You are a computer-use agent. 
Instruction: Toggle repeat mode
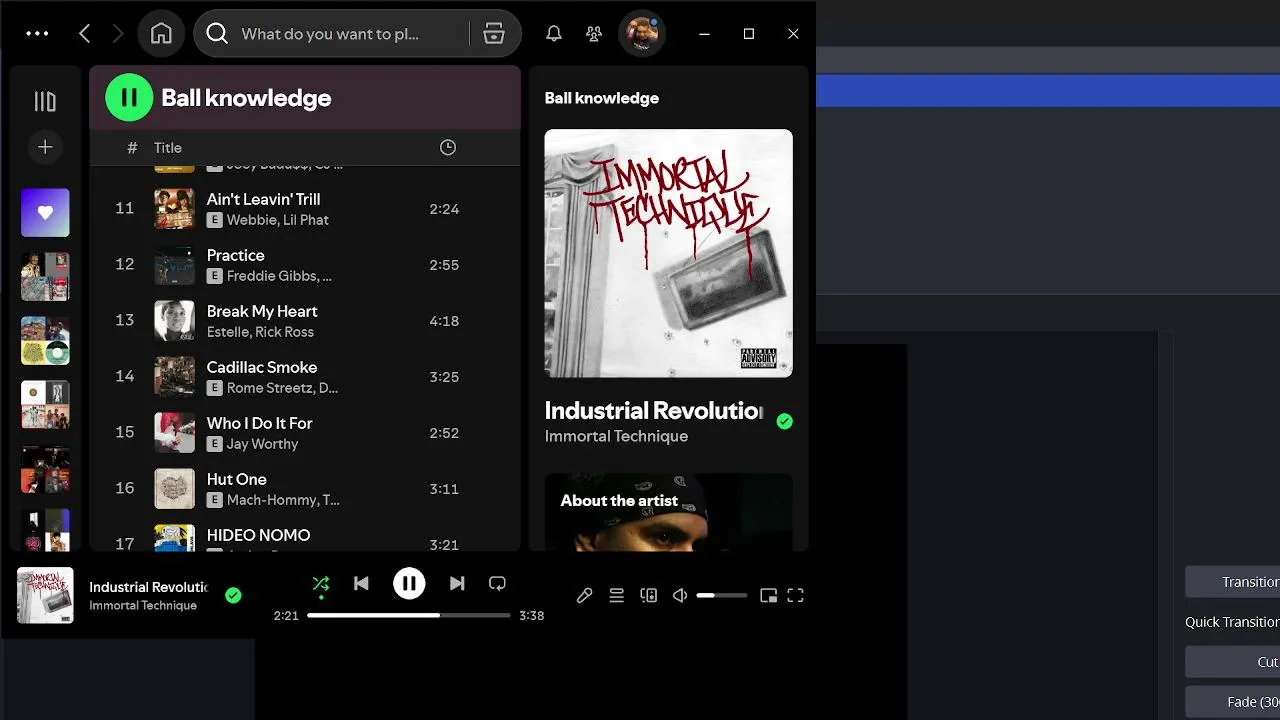[x=497, y=584]
